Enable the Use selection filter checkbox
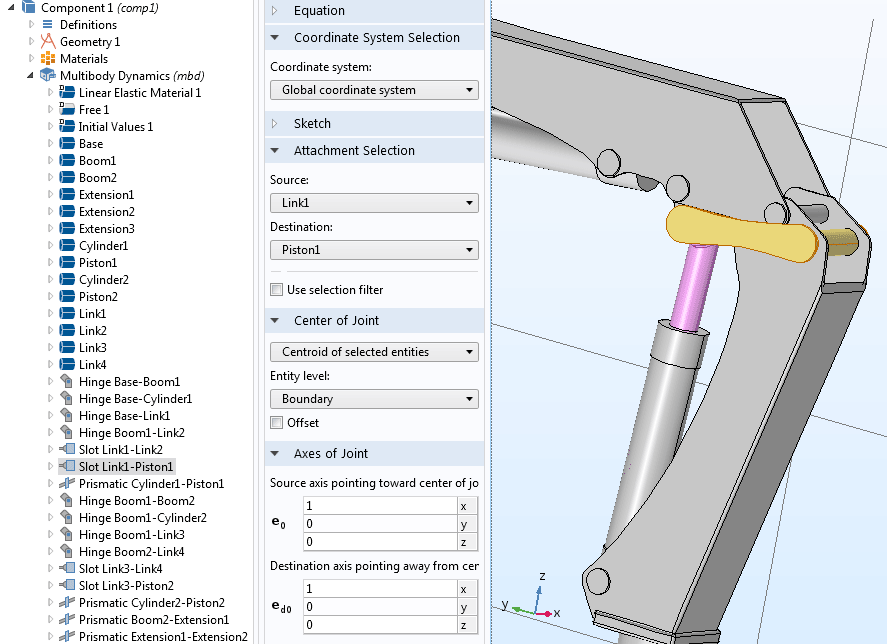Image resolution: width=887 pixels, height=644 pixels. click(x=277, y=290)
